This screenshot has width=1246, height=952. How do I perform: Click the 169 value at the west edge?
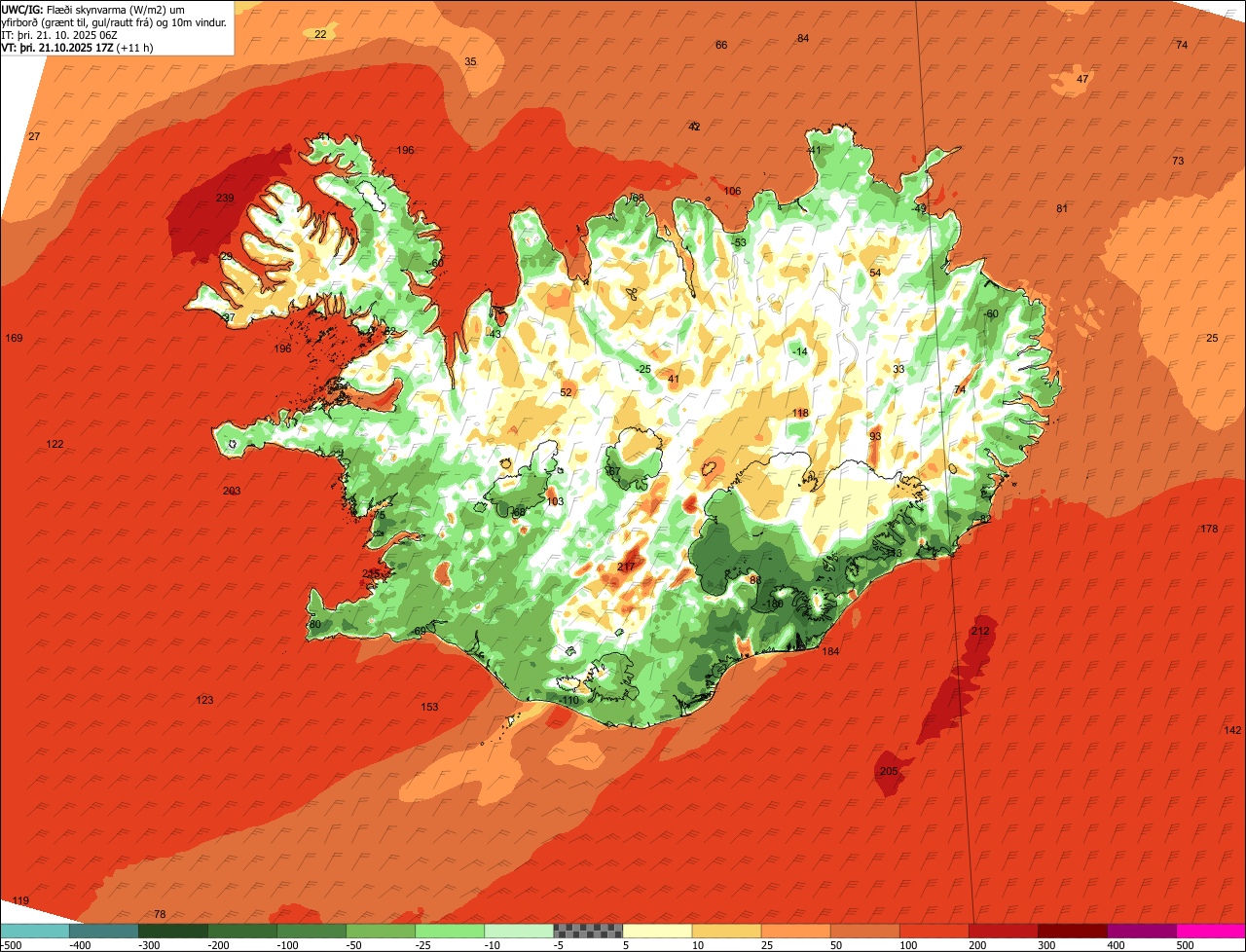[x=14, y=338]
